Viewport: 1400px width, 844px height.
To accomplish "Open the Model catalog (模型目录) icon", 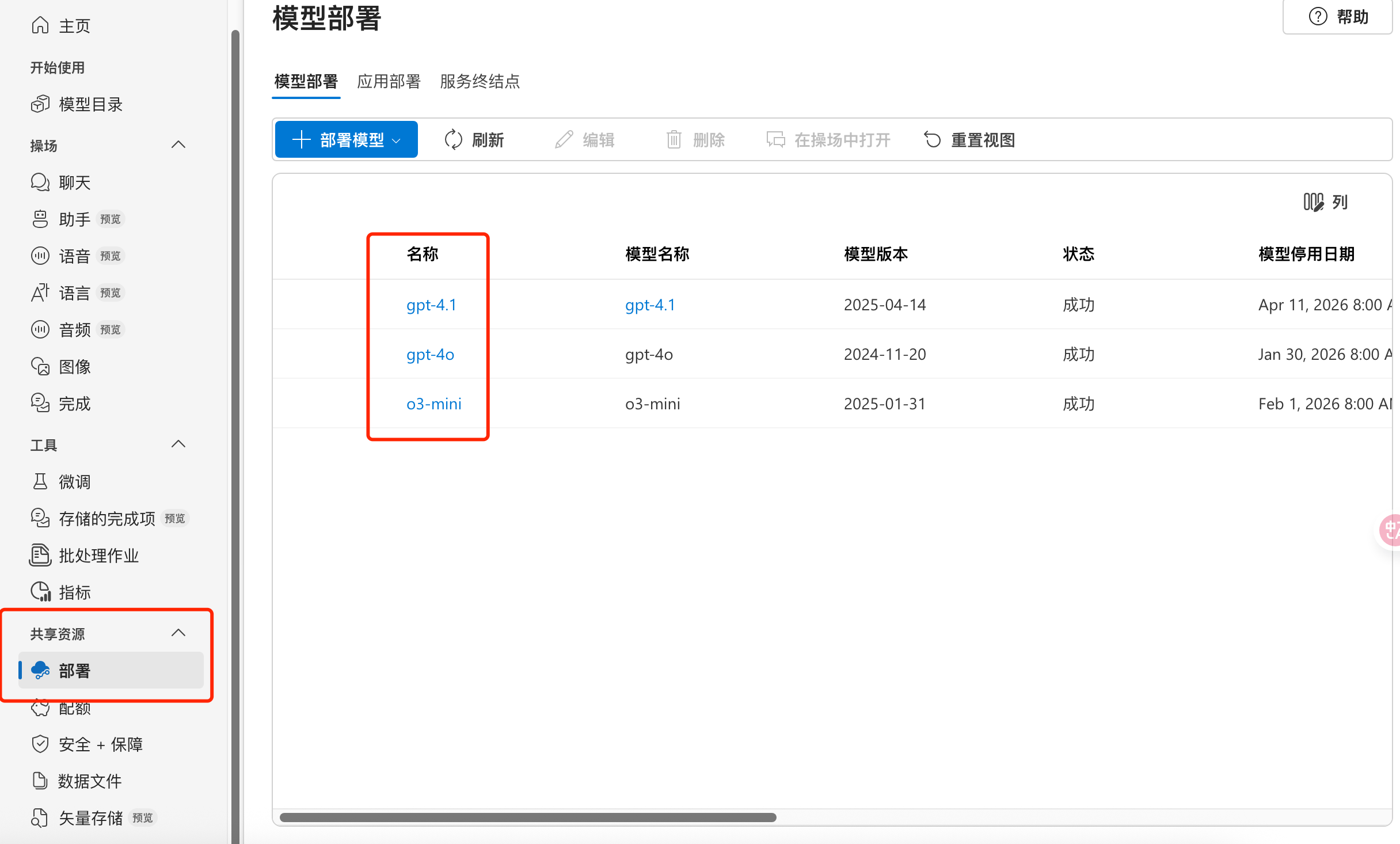I will point(40,104).
